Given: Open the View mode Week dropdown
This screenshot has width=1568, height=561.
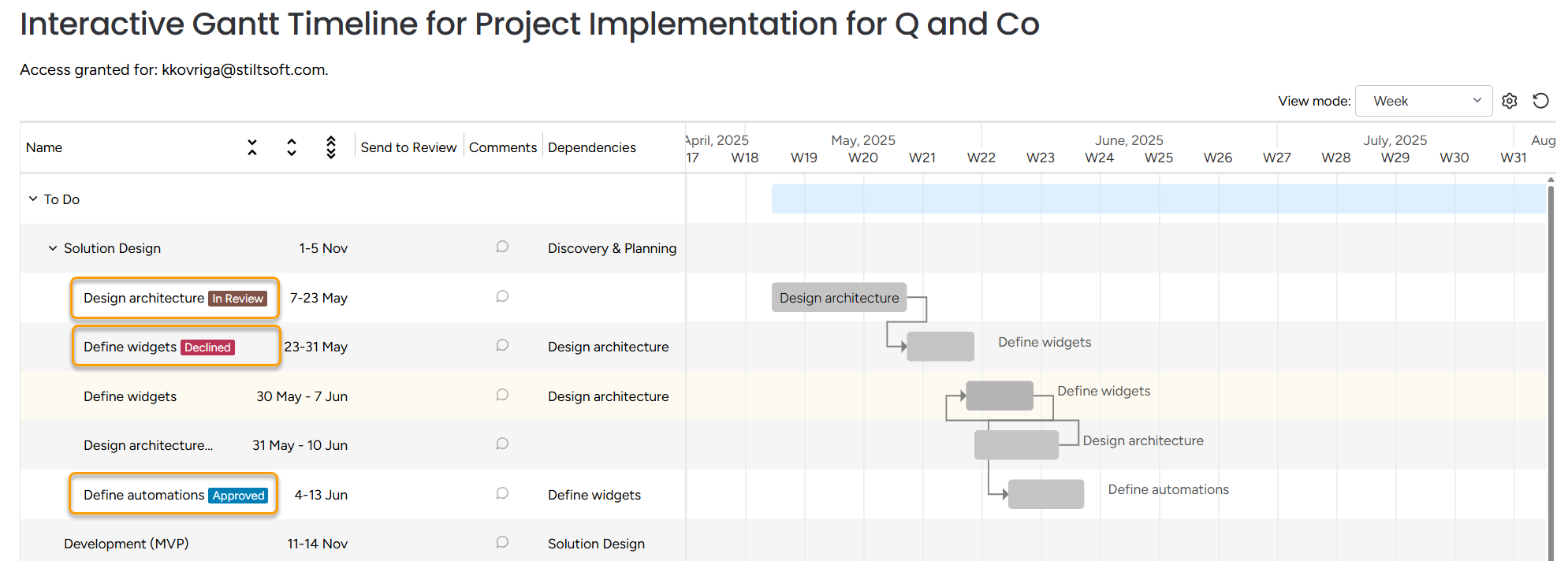Looking at the screenshot, I should pos(1423,101).
